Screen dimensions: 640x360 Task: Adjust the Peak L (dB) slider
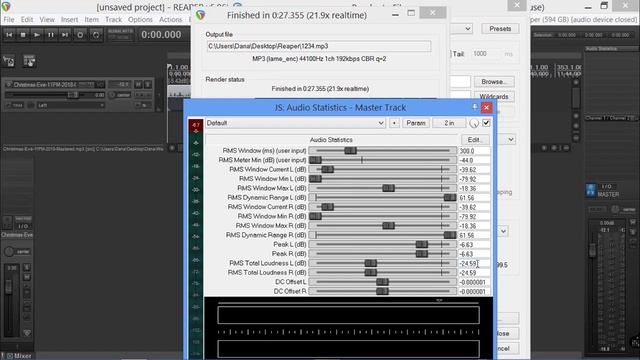click(383, 244)
